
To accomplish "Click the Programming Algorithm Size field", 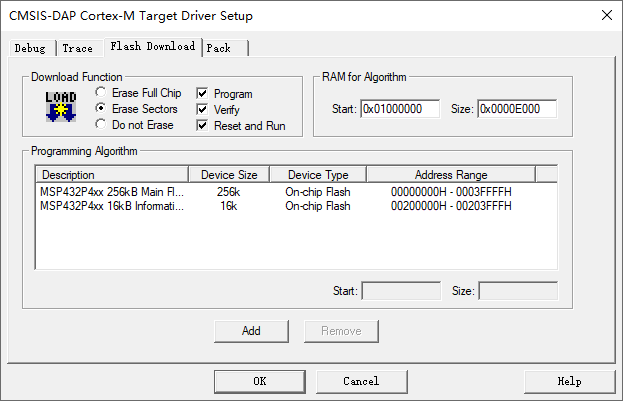I will click(518, 291).
